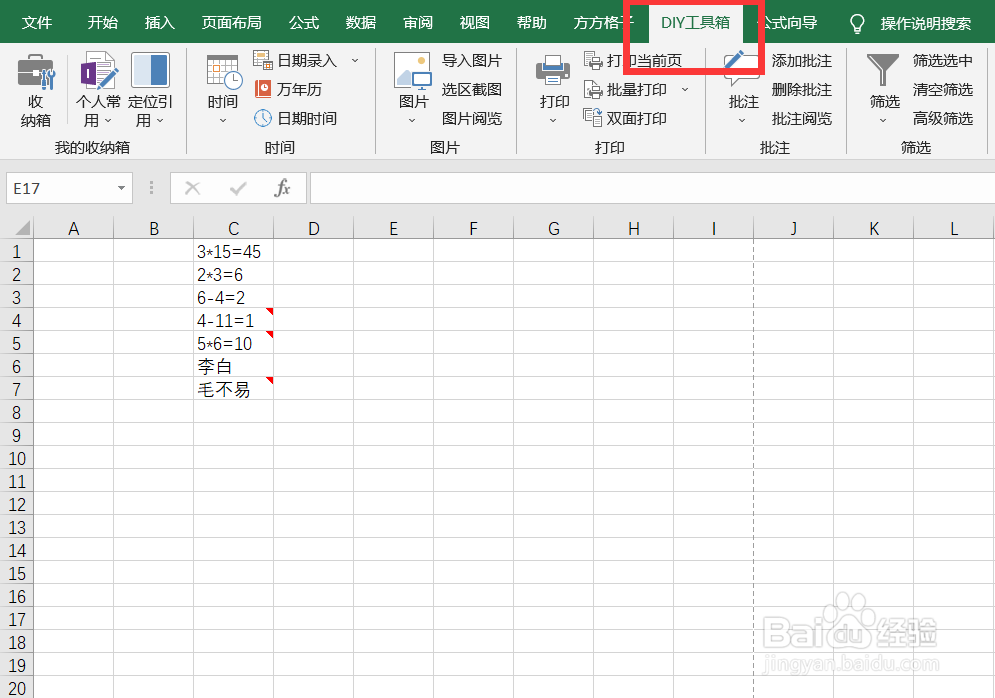
Task: Click the select-all corner triangle
Action: 22,228
